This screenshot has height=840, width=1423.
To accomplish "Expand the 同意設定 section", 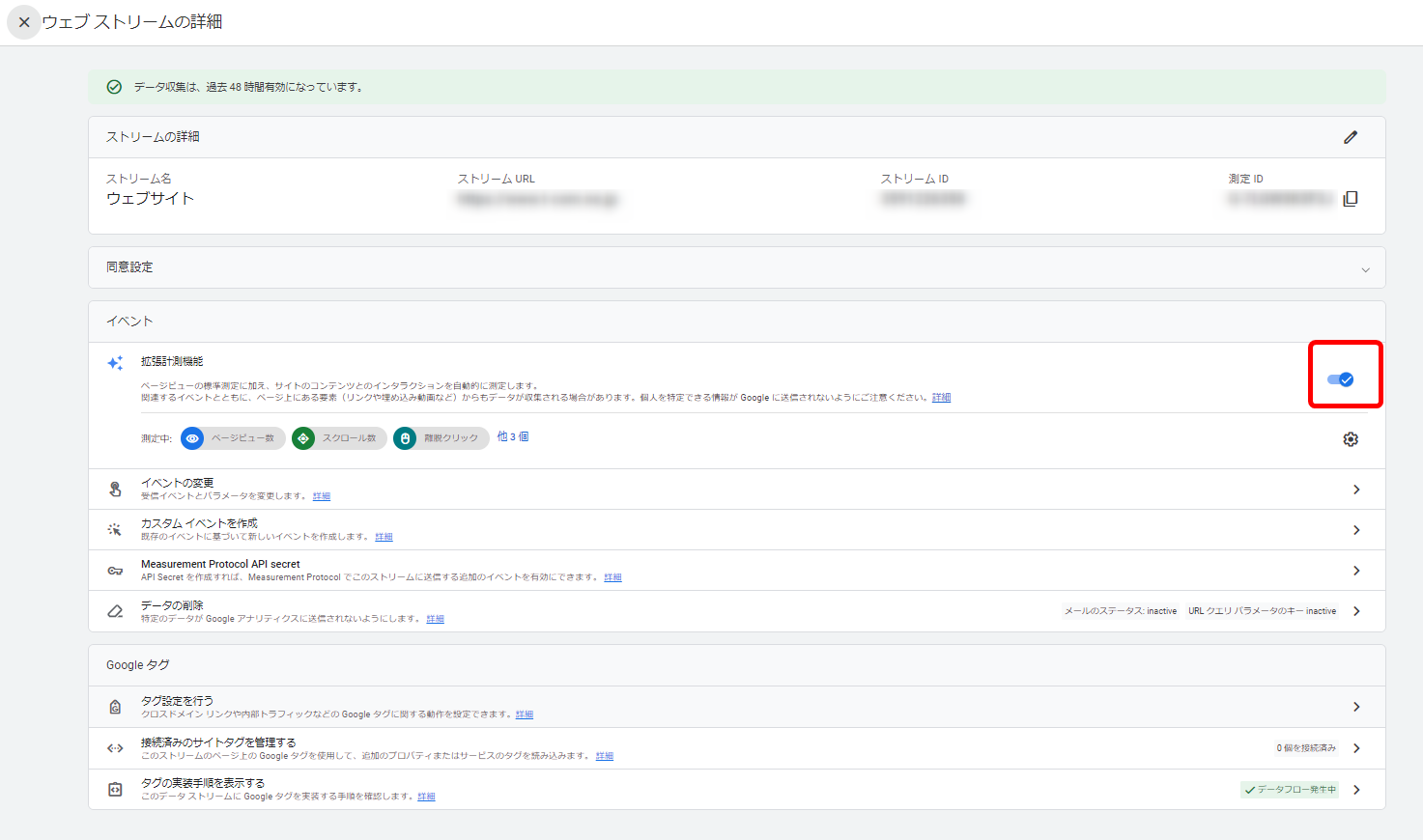I will [737, 267].
